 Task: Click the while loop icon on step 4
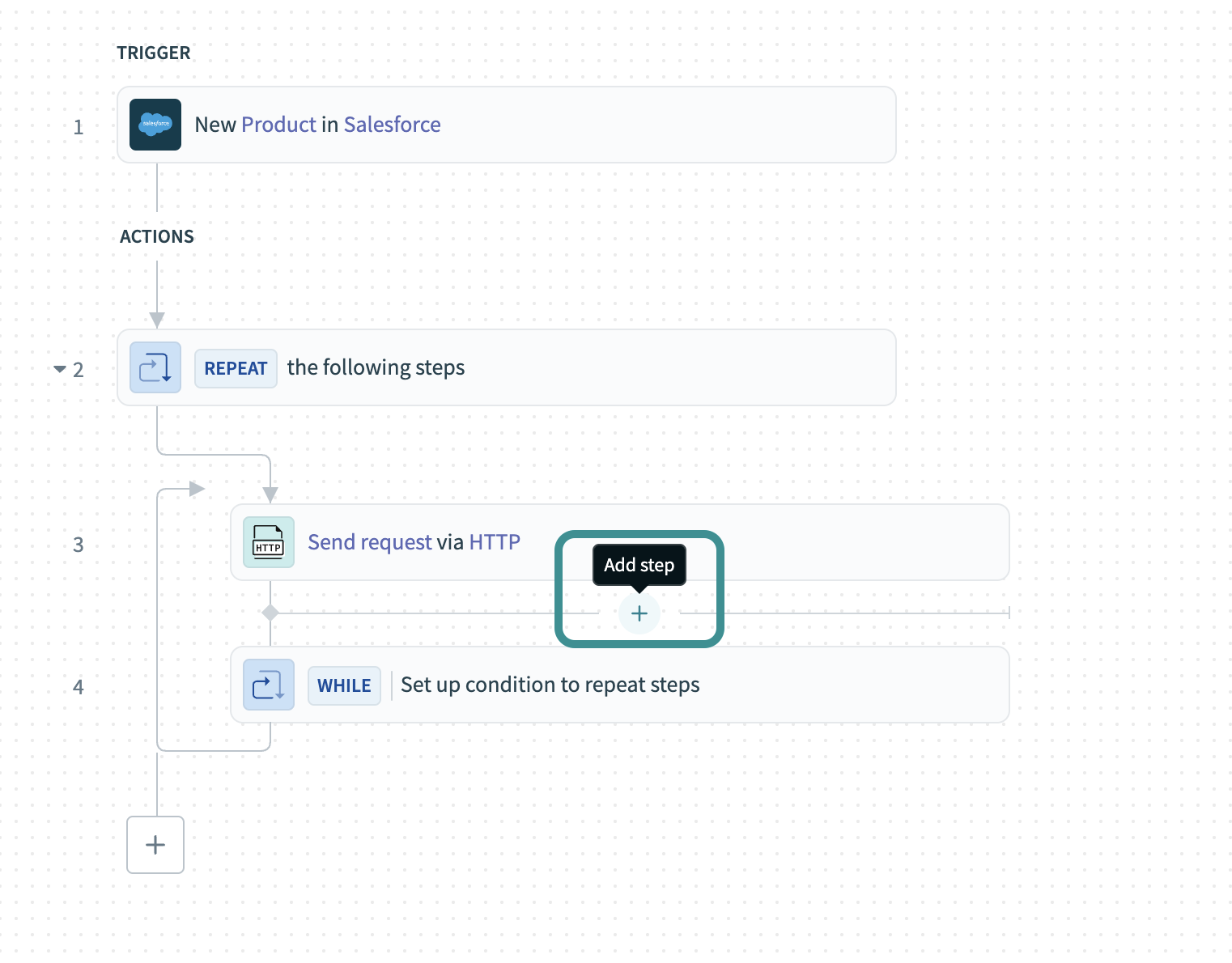pyautogui.click(x=268, y=685)
